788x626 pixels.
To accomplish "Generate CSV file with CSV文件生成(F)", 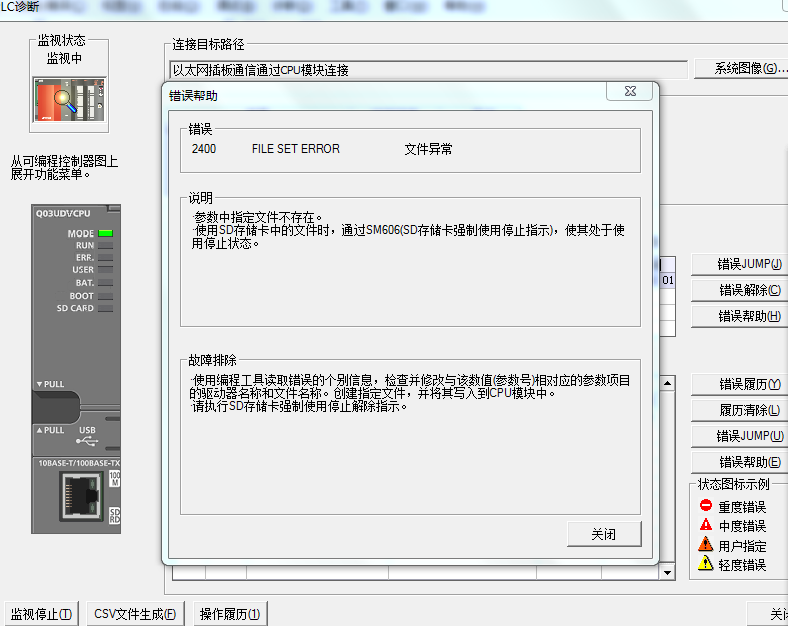I will [135, 614].
